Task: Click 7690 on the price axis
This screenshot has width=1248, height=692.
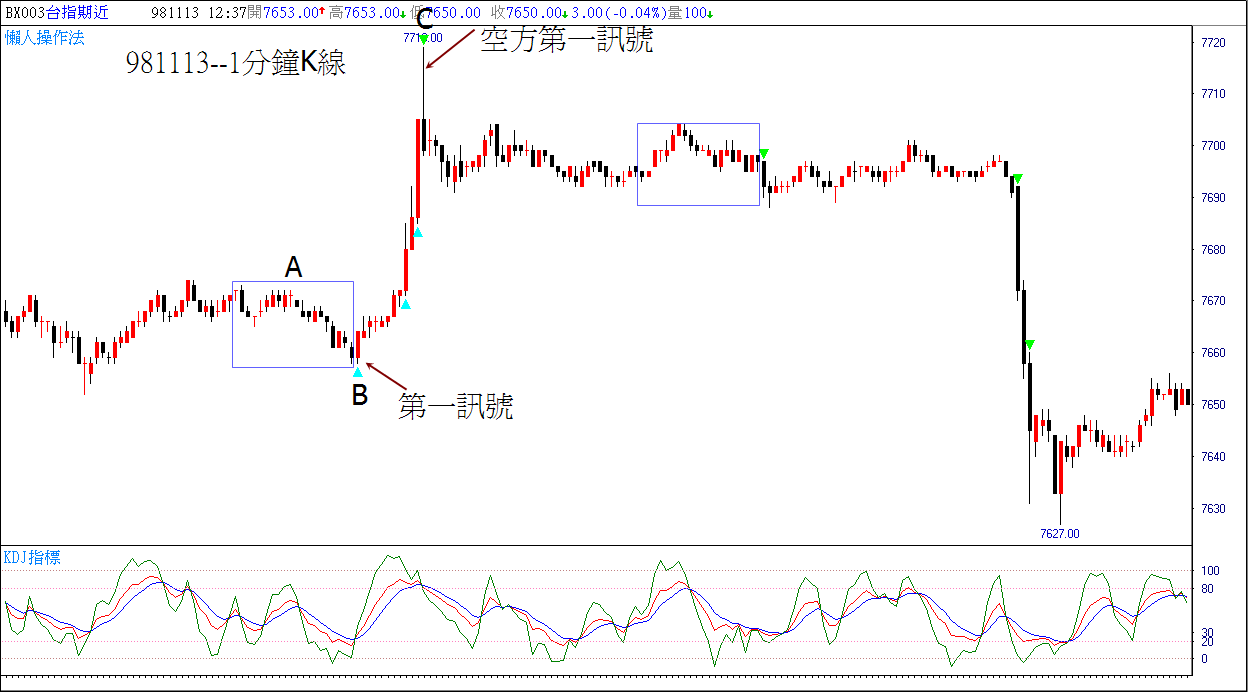Action: point(1213,198)
